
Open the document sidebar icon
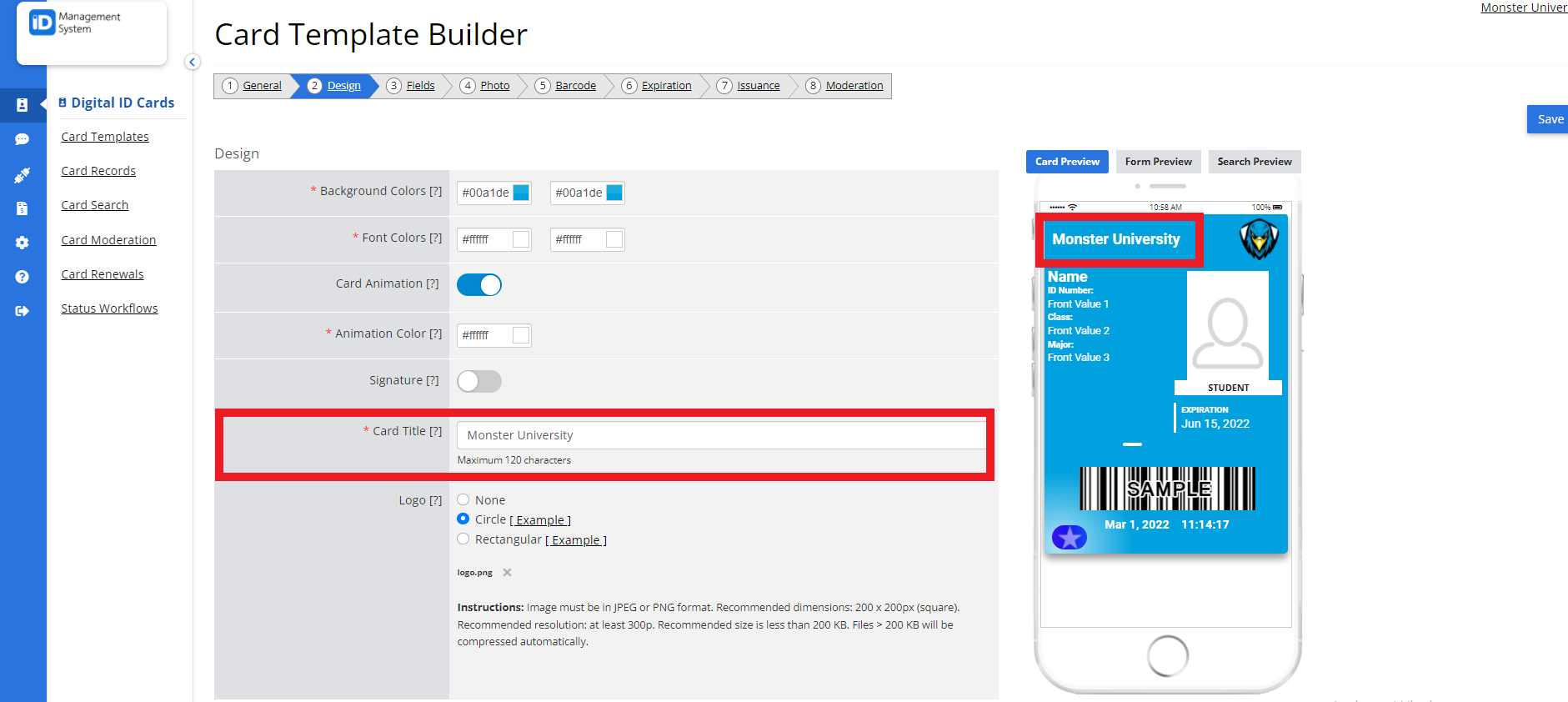pyautogui.click(x=23, y=208)
